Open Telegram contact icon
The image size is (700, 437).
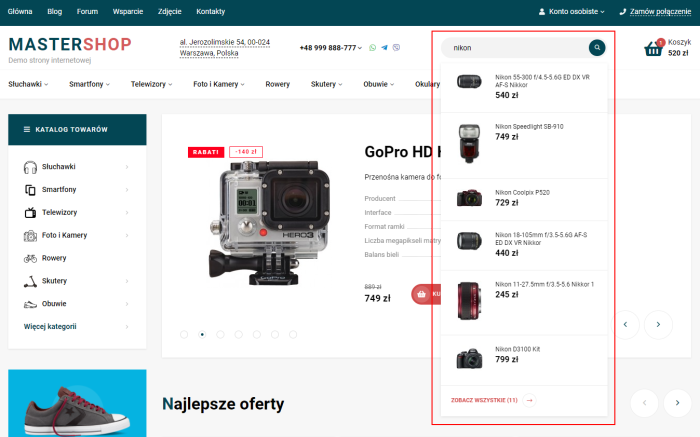pos(384,48)
